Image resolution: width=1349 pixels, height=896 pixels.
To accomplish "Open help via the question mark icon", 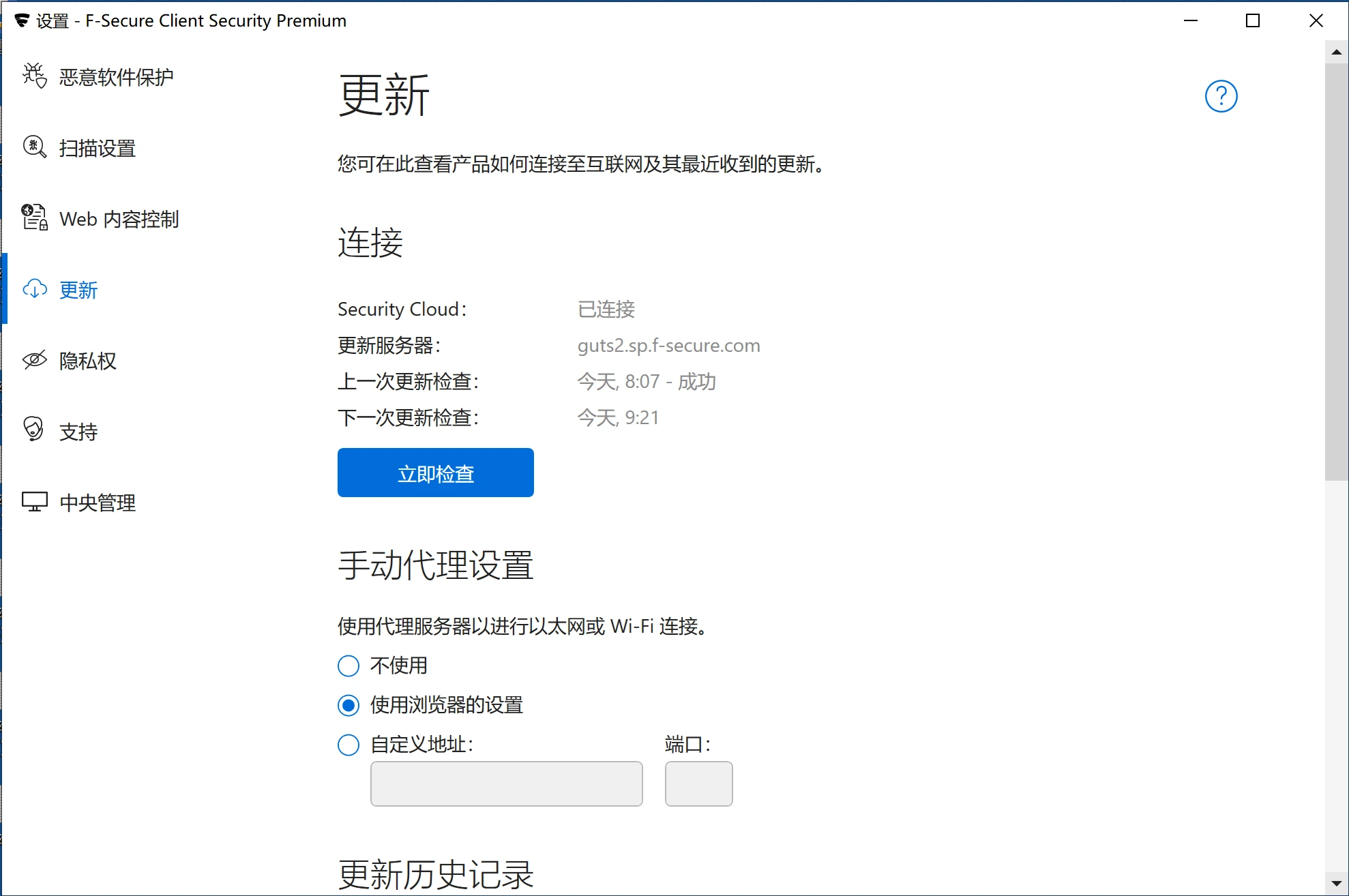I will [x=1221, y=96].
